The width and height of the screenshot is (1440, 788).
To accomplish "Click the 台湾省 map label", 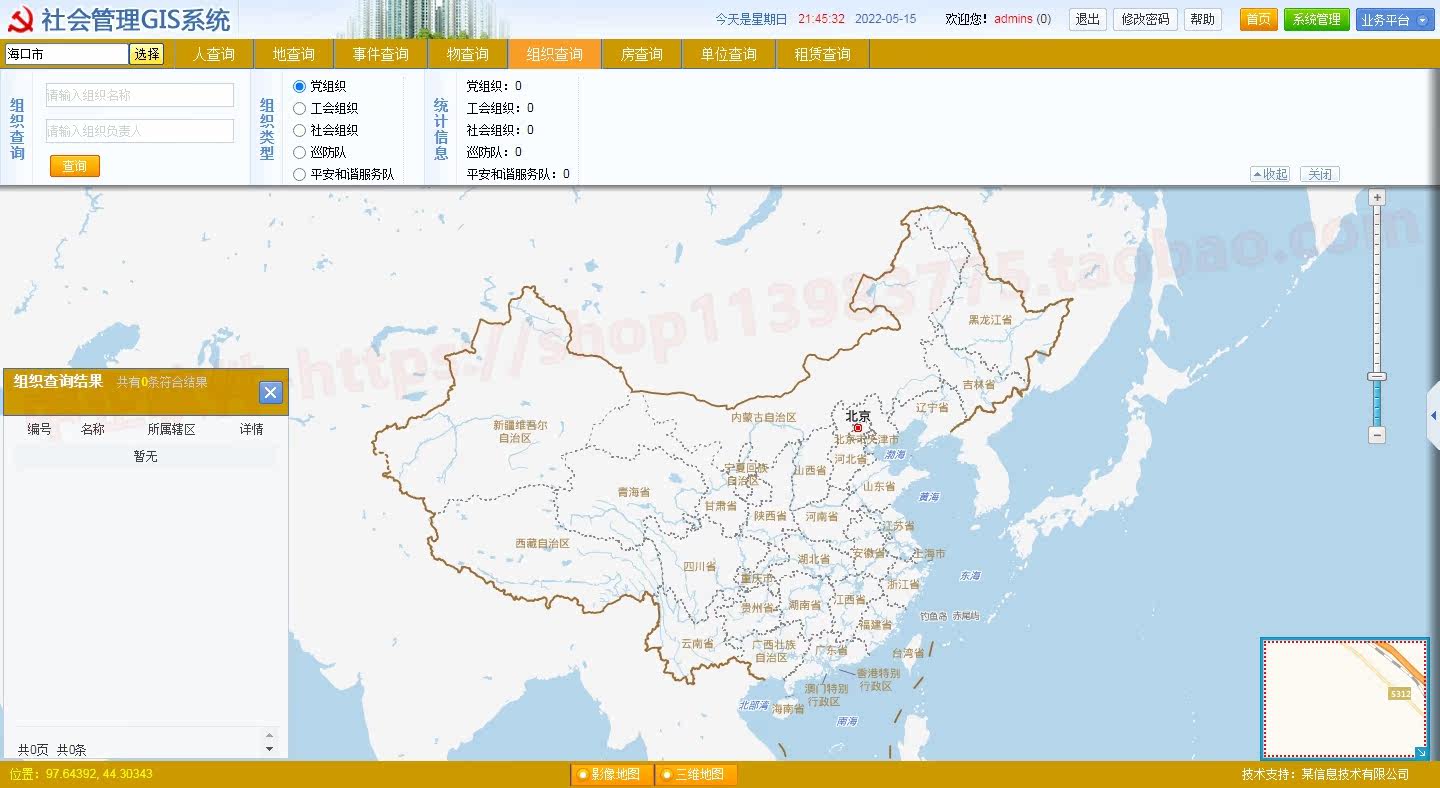I will pos(907,653).
